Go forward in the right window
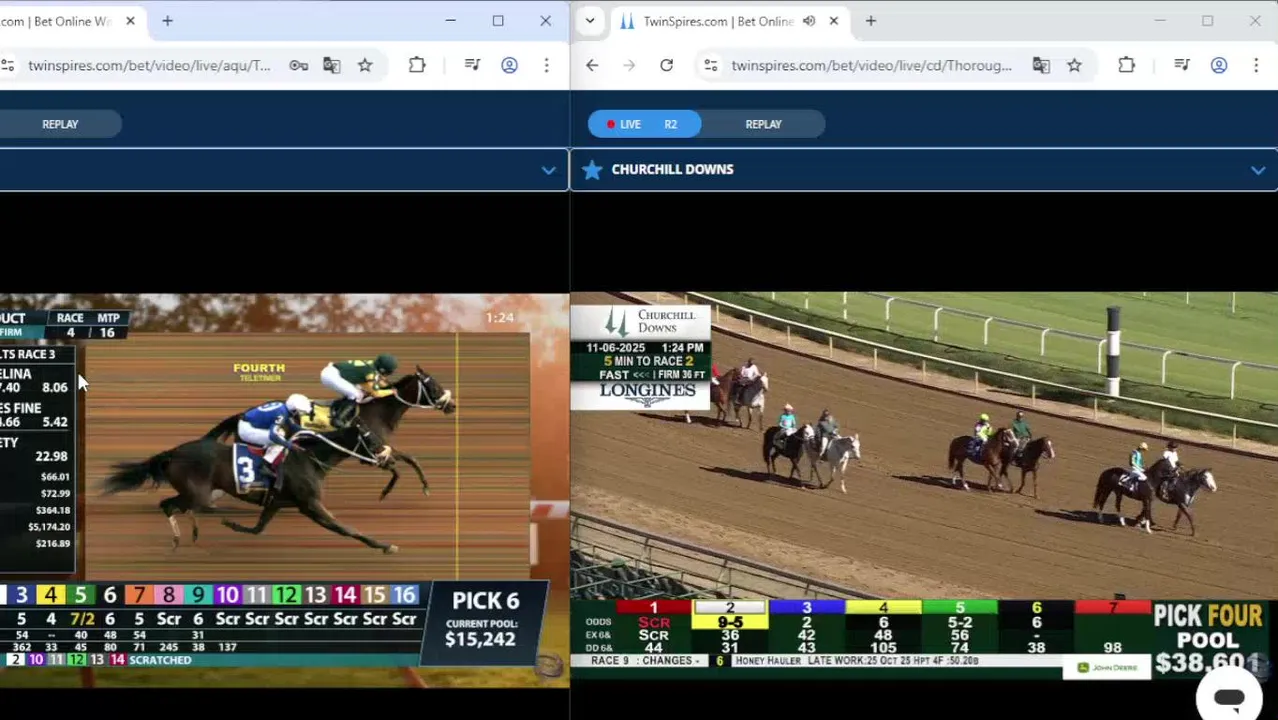 click(629, 65)
